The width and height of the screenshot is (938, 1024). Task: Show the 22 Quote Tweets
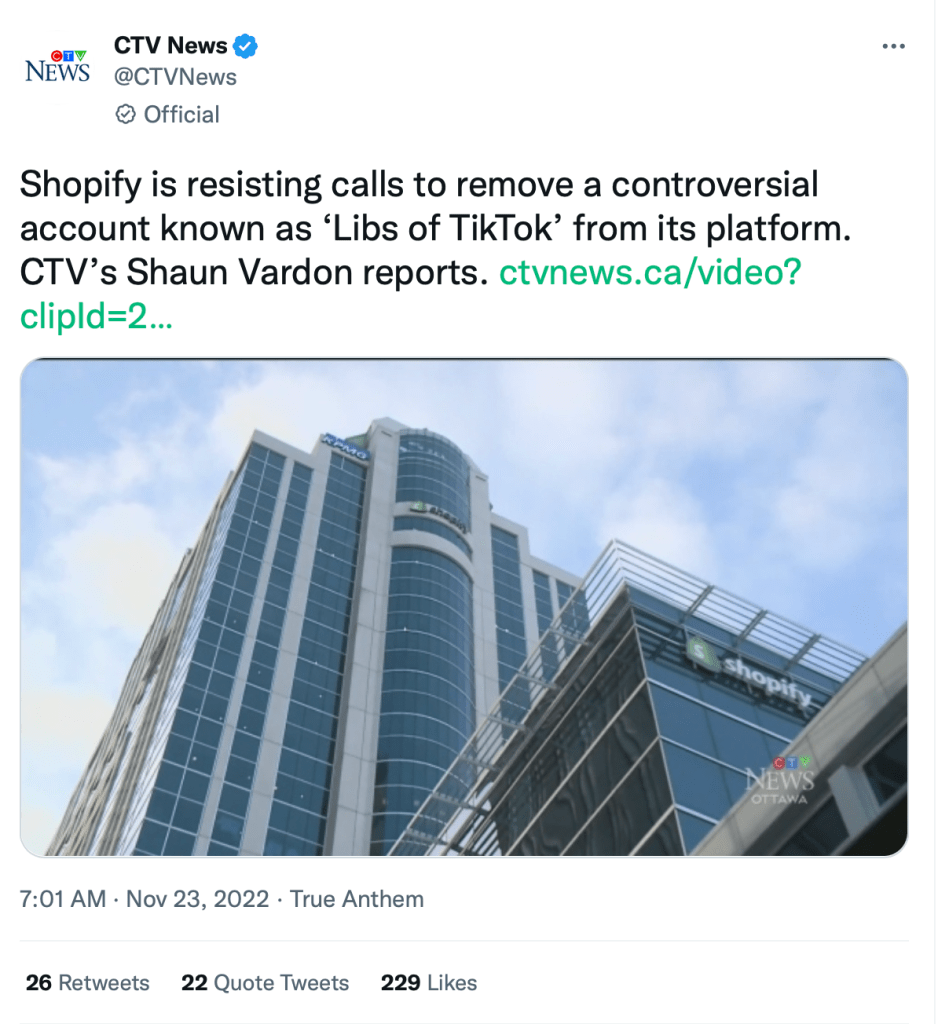[265, 983]
